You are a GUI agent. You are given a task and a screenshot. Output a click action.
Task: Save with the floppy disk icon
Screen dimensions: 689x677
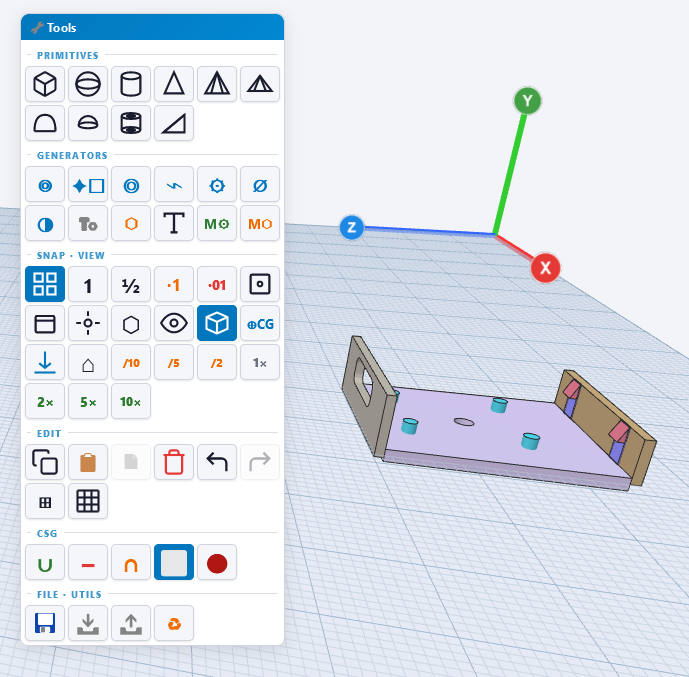45,623
